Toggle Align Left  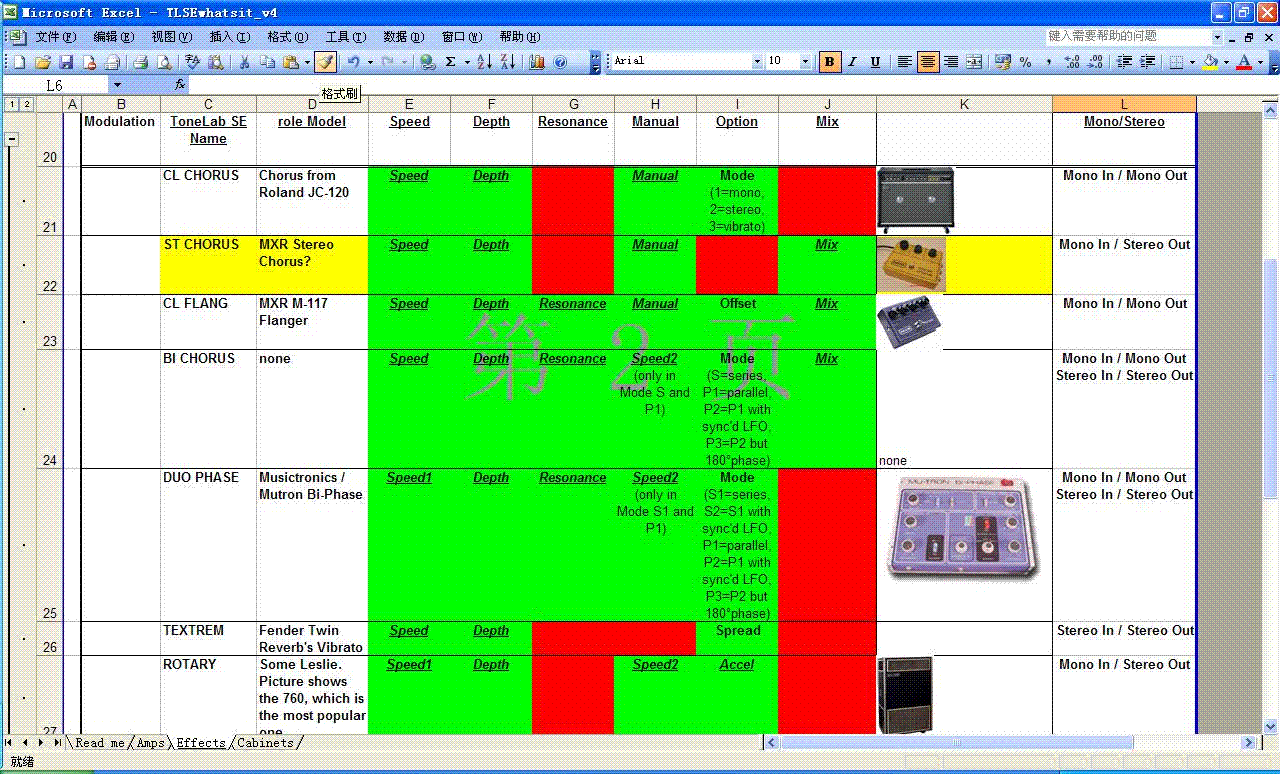904,62
